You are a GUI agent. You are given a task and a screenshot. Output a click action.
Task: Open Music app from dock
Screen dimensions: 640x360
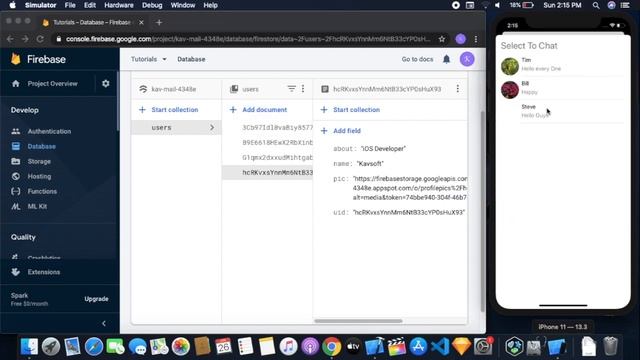[x=288, y=347]
